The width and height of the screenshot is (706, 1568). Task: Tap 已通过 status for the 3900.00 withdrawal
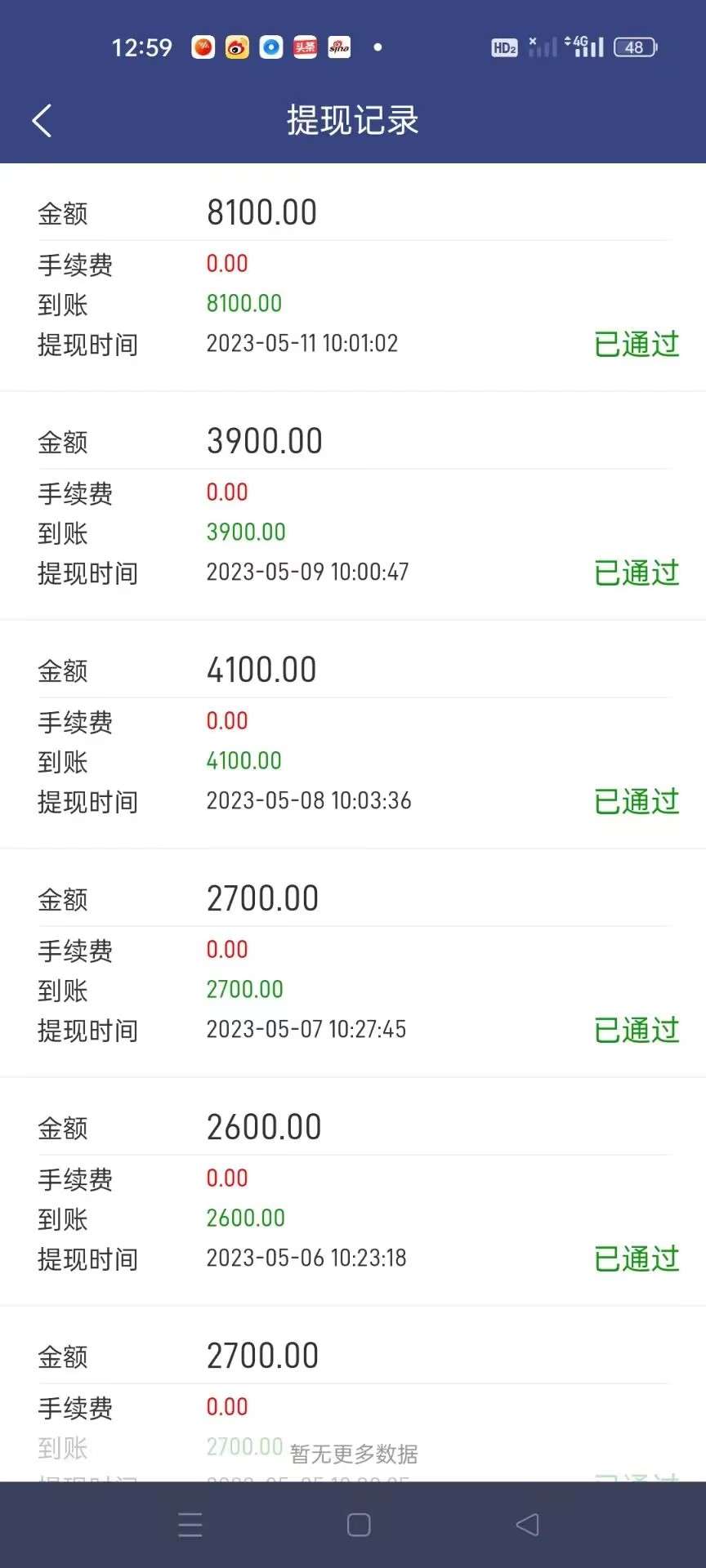637,573
